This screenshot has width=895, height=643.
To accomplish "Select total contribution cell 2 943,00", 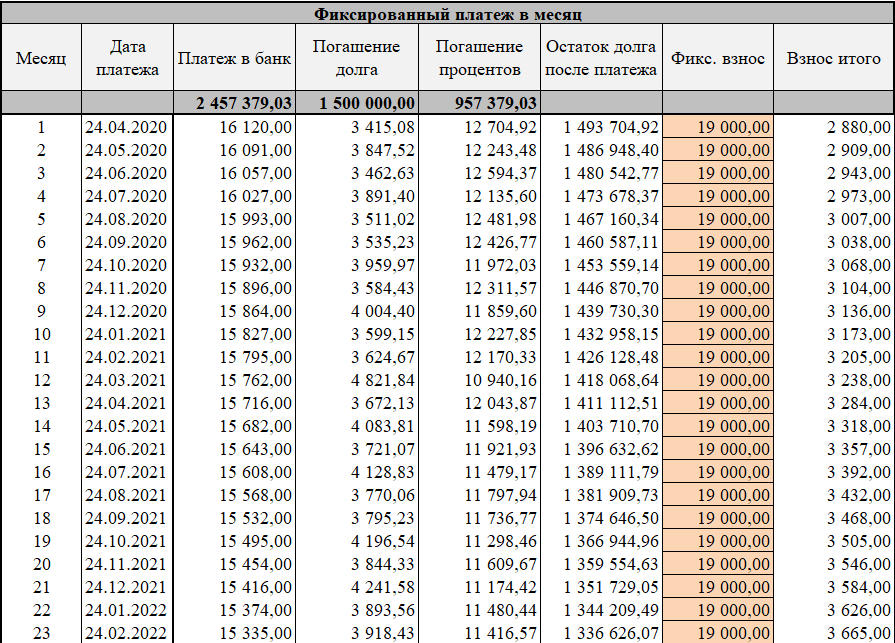I will (x=834, y=173).
